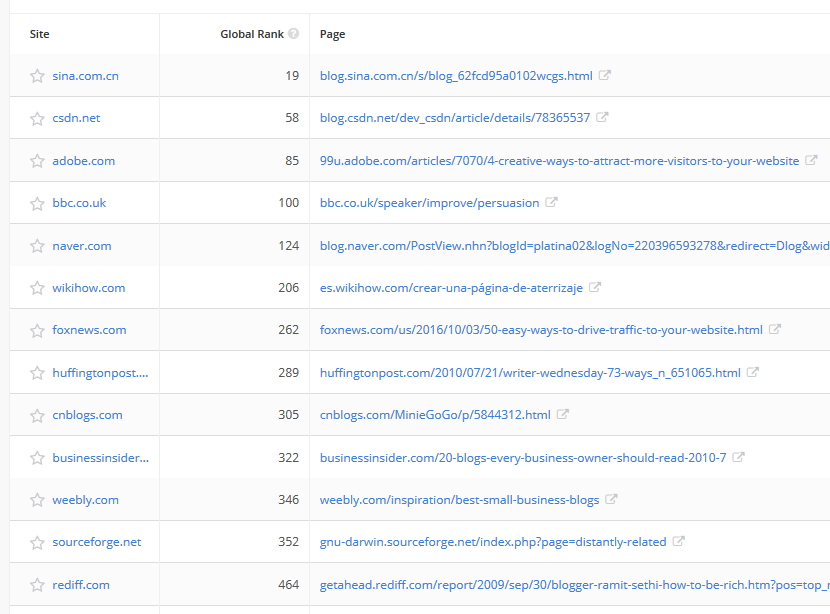Viewport: 830px width, 614px height.
Task: Click the external link icon beside bbc.co.uk speaker page
Action: point(553,202)
